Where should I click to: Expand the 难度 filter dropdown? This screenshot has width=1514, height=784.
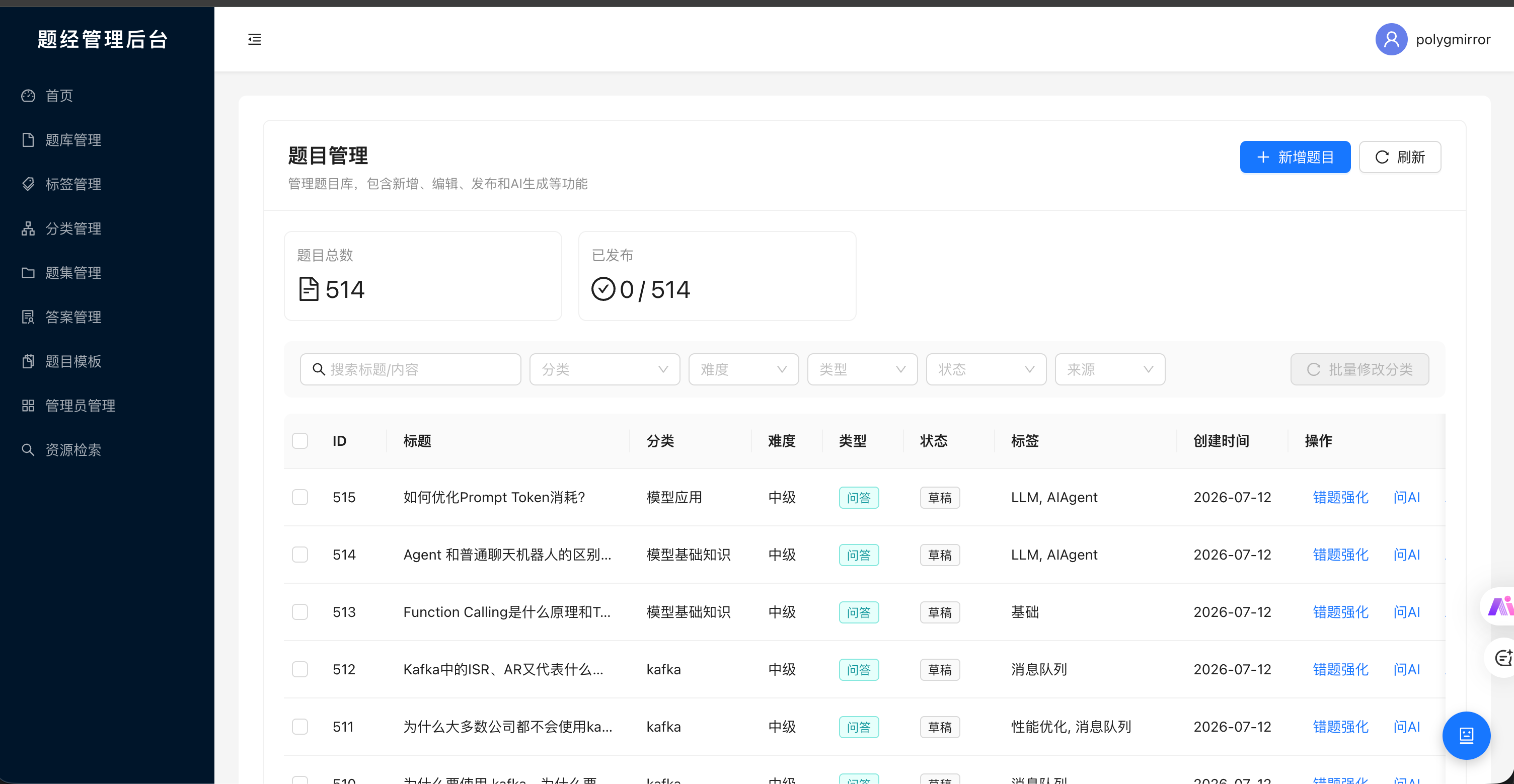[743, 369]
